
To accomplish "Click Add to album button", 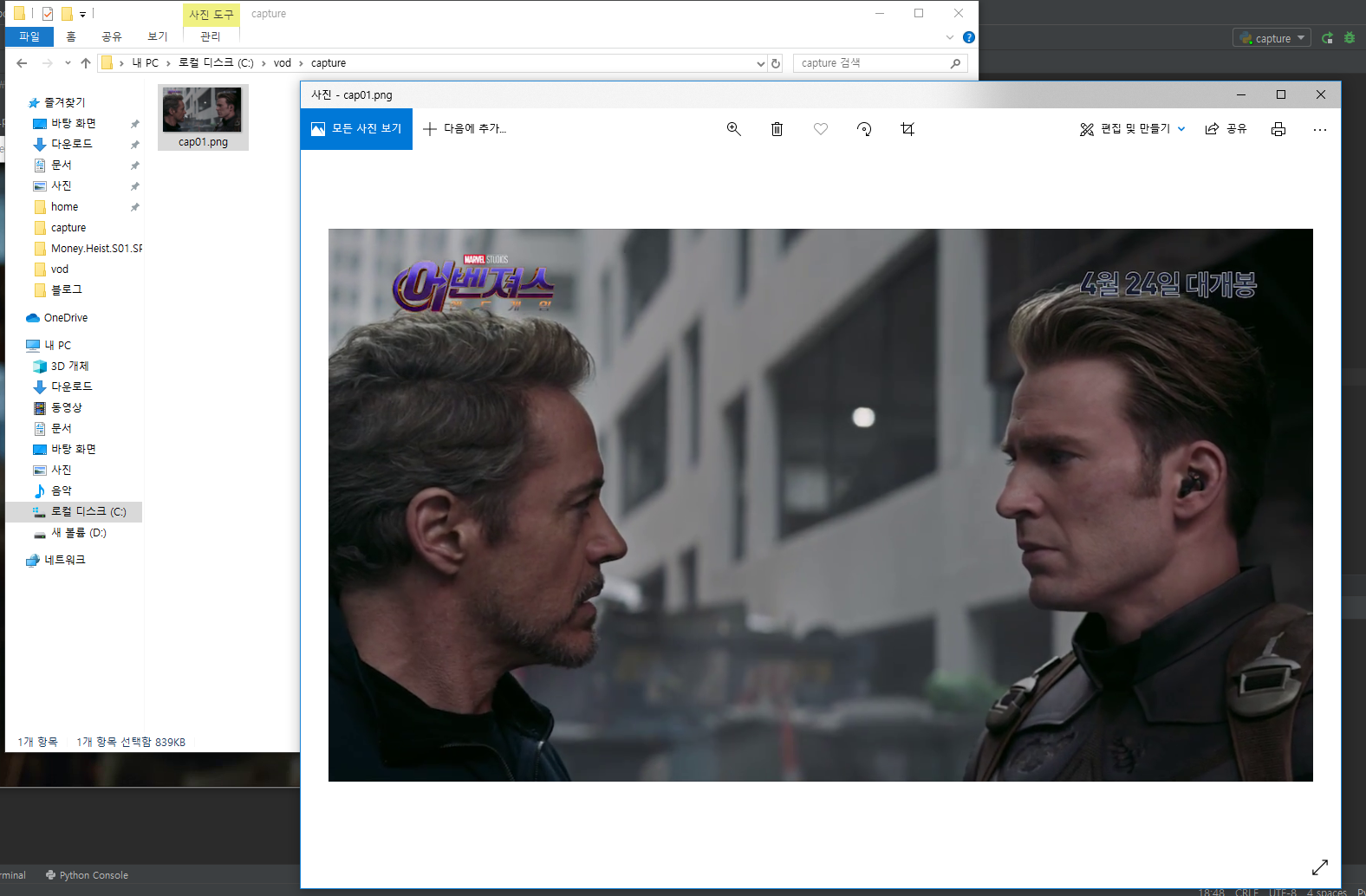I will pos(465,129).
